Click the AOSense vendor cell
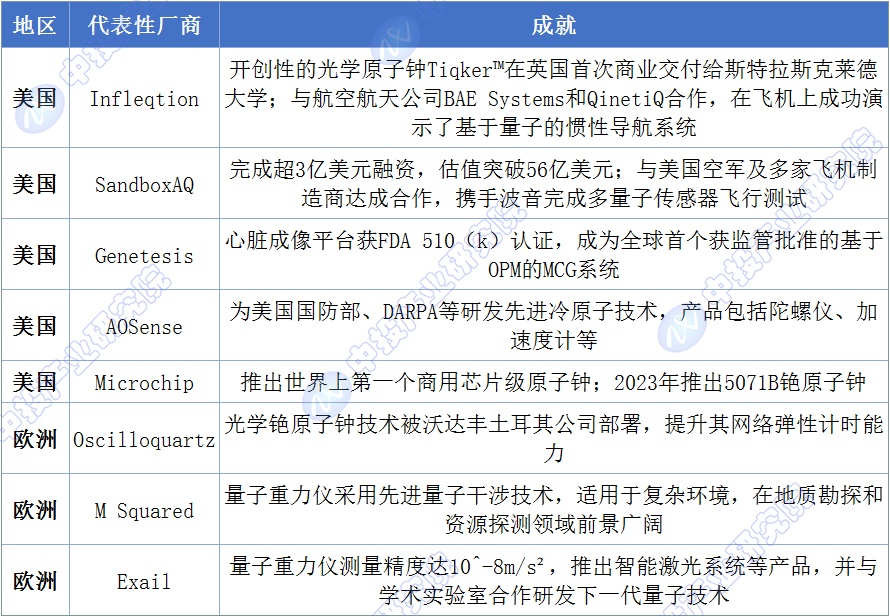The width and height of the screenshot is (890, 616). (x=144, y=326)
